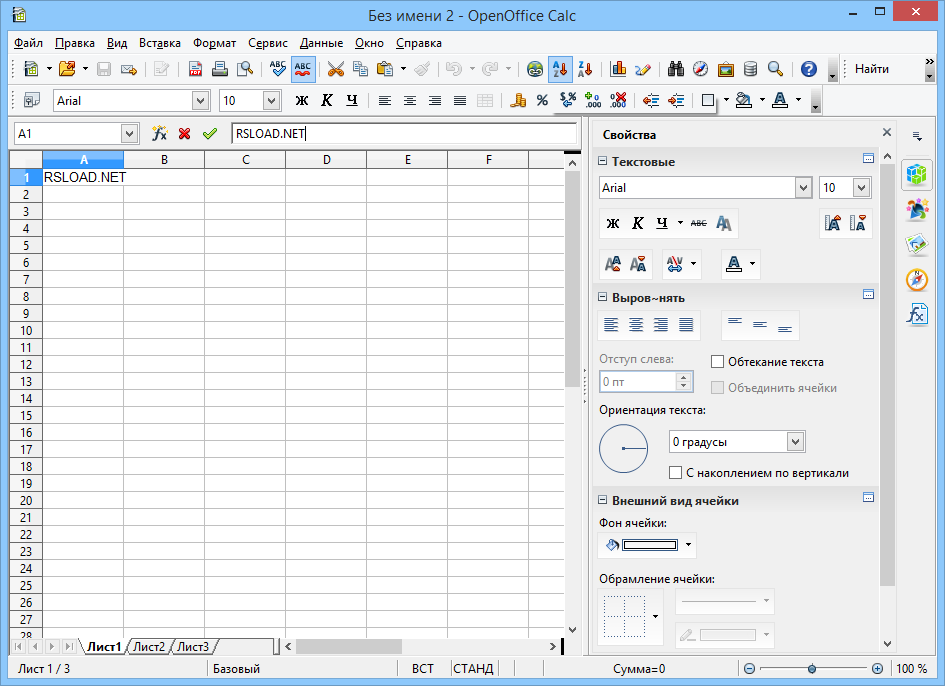Check the Обтекание текста checkbox

click(x=717, y=361)
